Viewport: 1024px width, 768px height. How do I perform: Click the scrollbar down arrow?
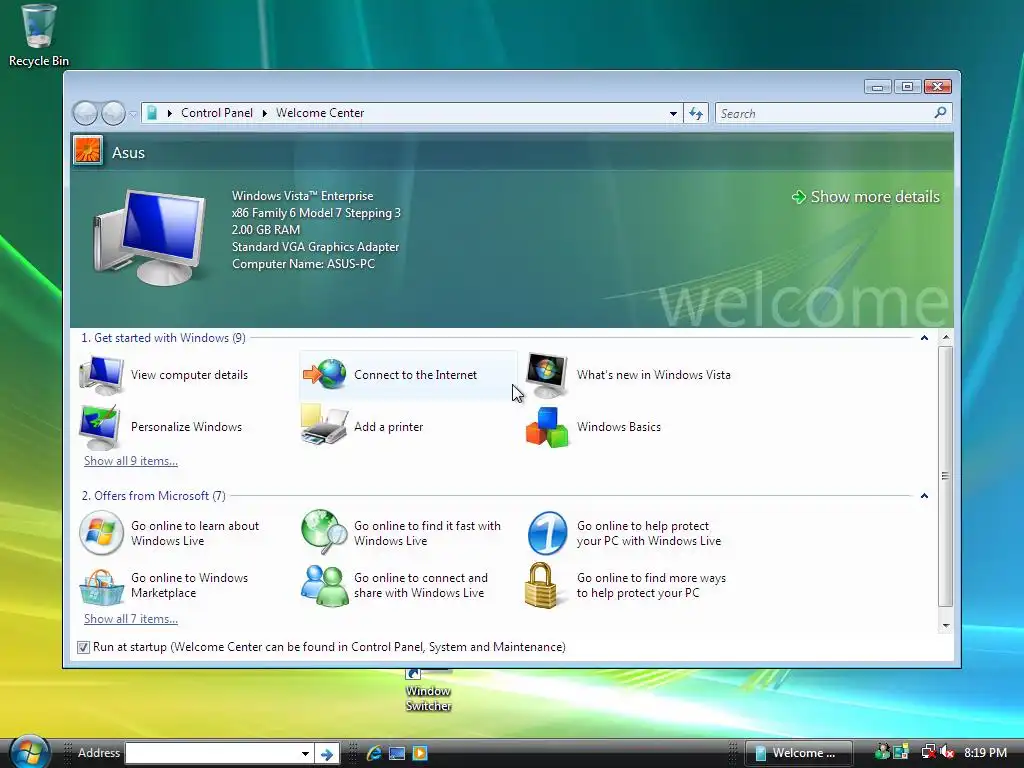[x=946, y=626]
